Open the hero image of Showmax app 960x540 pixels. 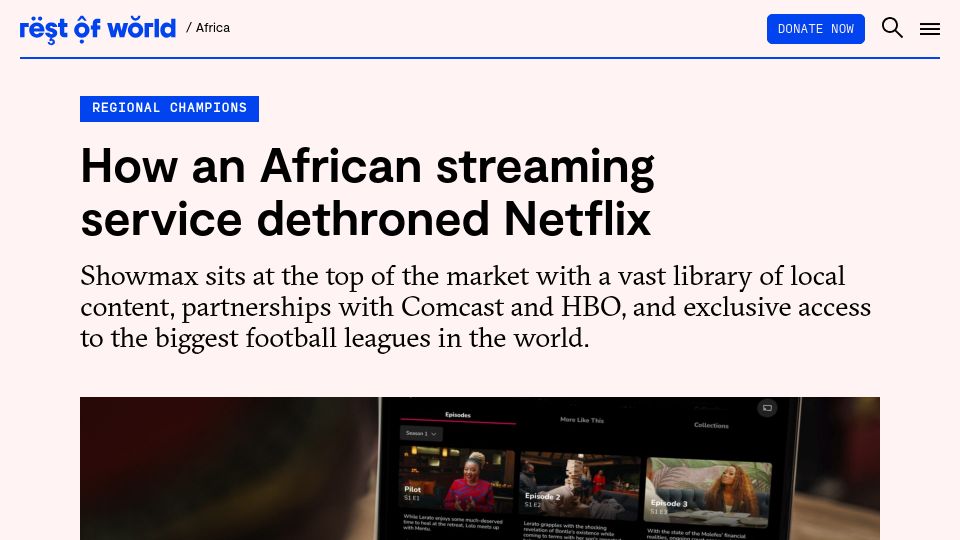(x=479, y=468)
